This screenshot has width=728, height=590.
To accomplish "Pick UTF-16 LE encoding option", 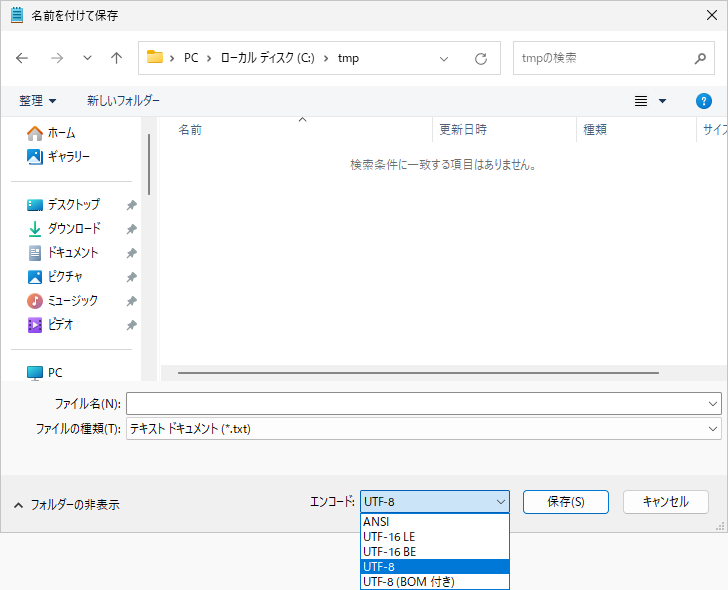I will 389,537.
